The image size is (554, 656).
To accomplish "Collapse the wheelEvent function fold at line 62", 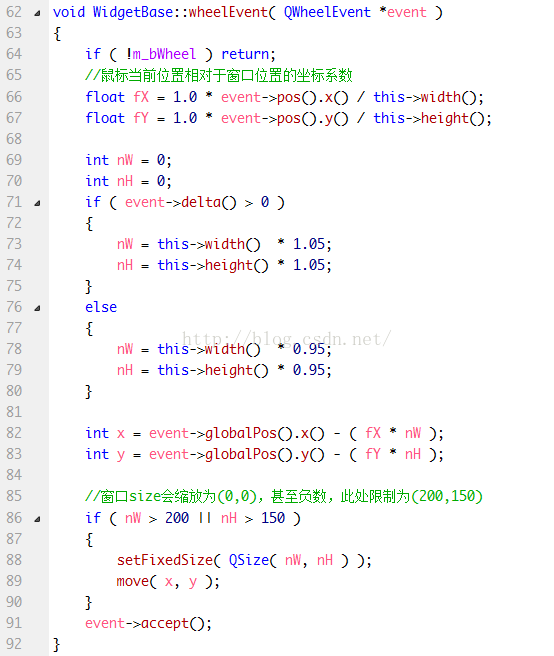I will pos(37,13).
